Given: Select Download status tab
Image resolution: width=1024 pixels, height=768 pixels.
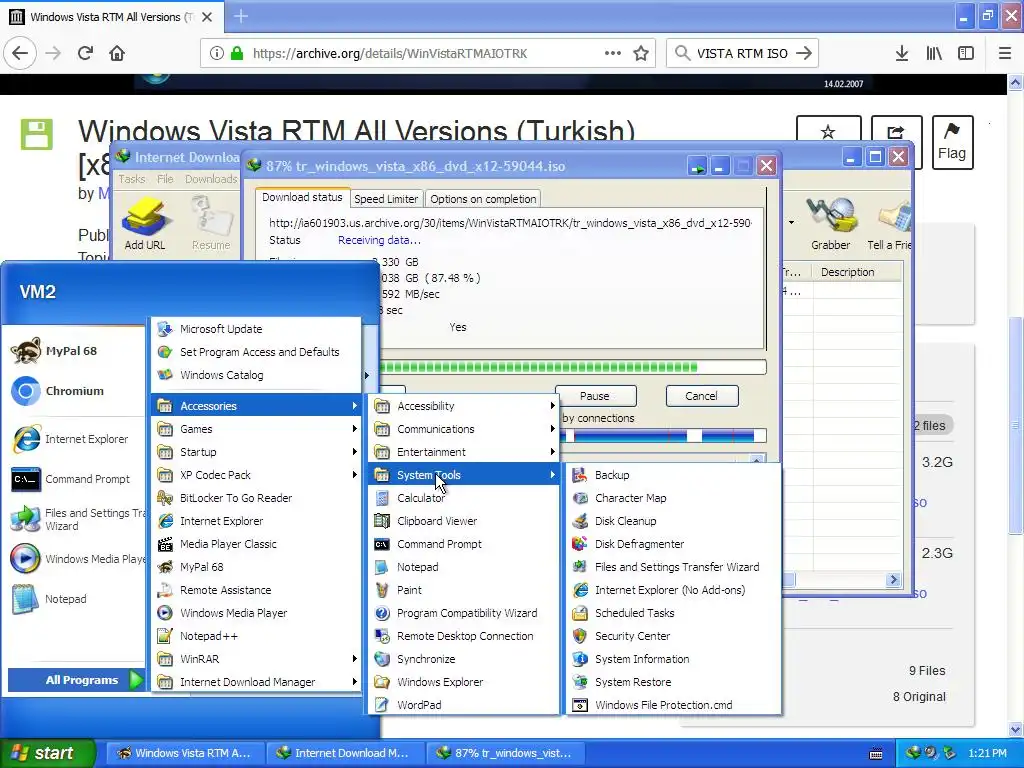Looking at the screenshot, I should coord(302,197).
